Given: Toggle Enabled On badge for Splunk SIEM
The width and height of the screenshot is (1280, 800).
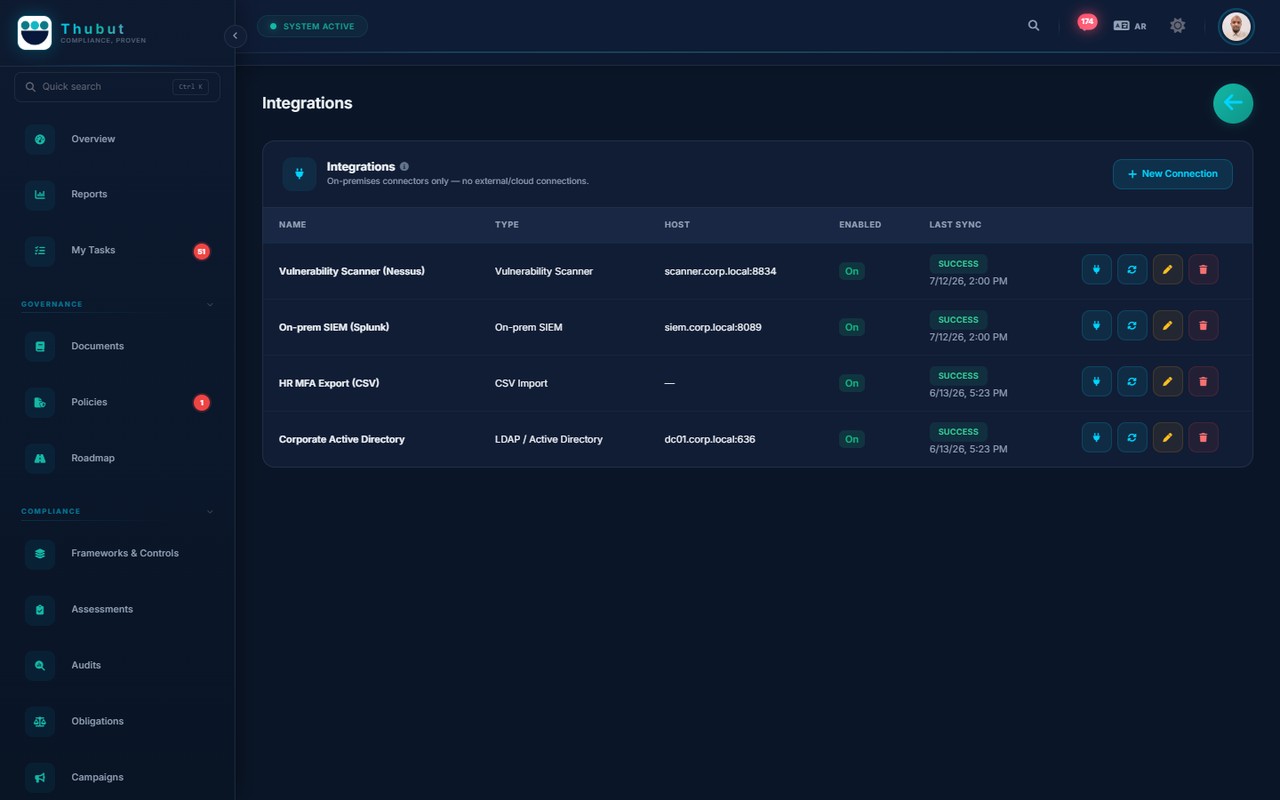Looking at the screenshot, I should point(851,327).
